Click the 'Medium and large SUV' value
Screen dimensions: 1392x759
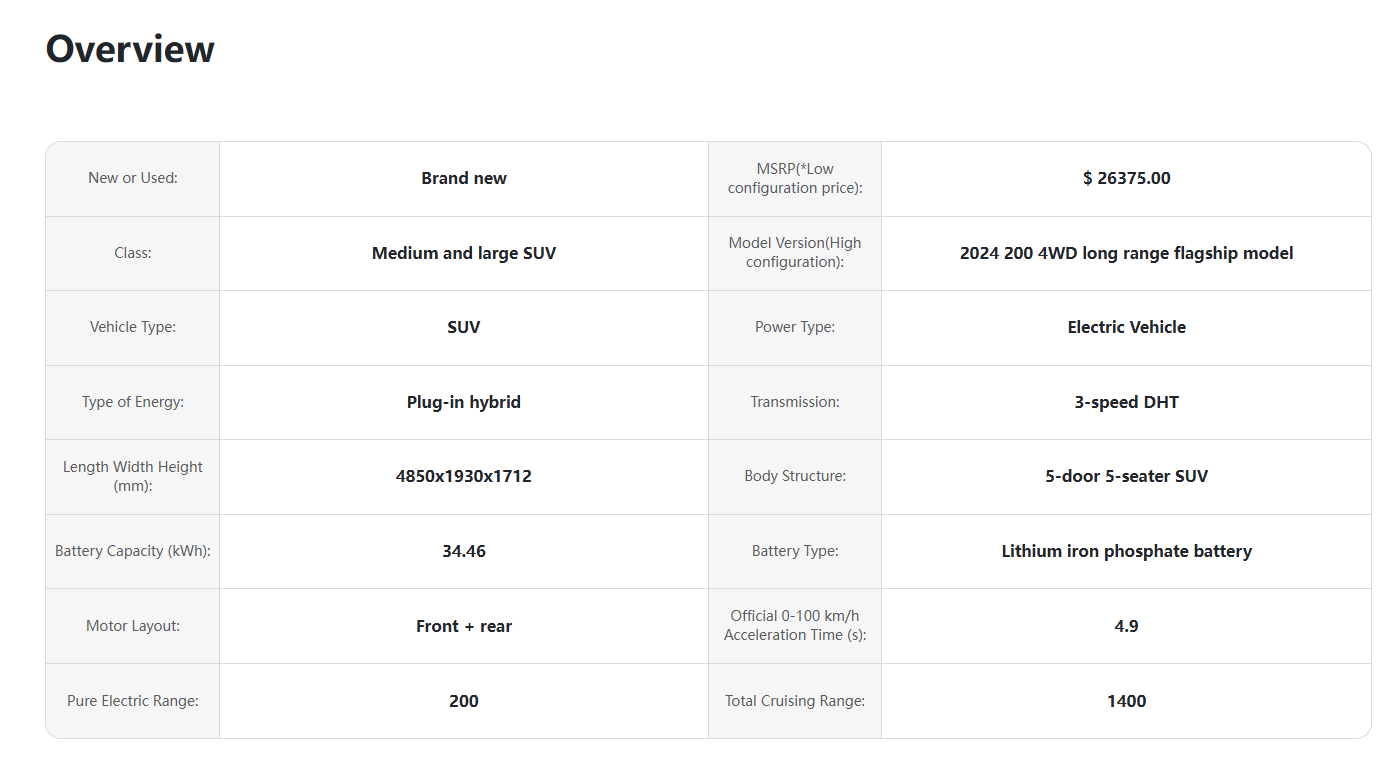(x=464, y=253)
